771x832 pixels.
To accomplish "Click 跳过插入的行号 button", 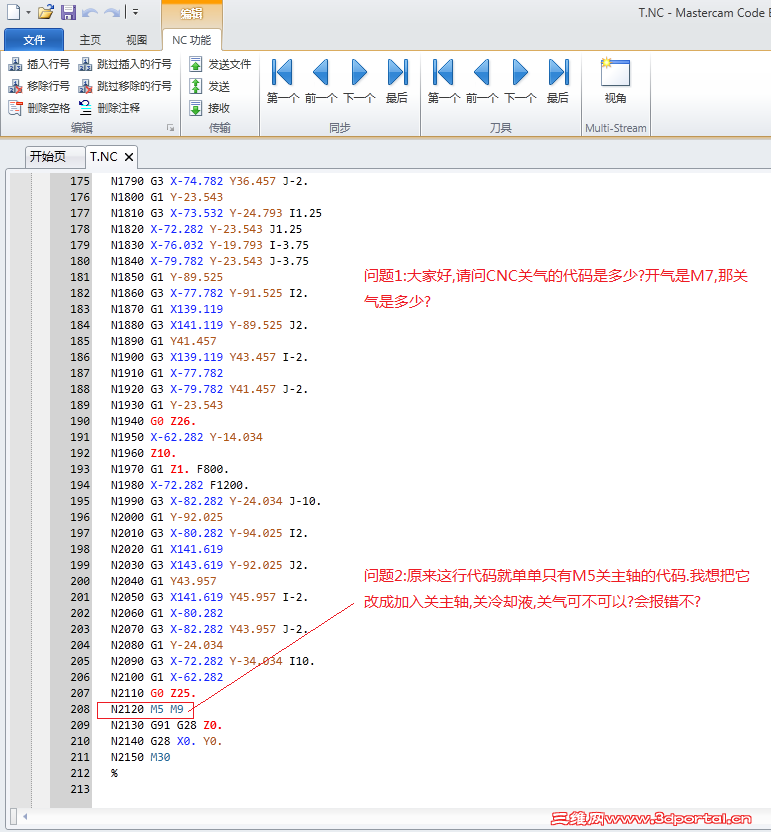I will point(125,64).
